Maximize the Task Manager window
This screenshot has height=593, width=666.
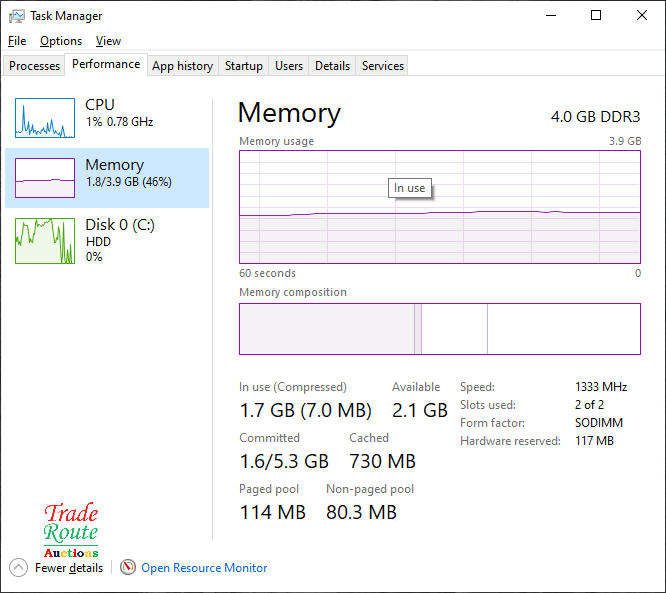pyautogui.click(x=596, y=16)
